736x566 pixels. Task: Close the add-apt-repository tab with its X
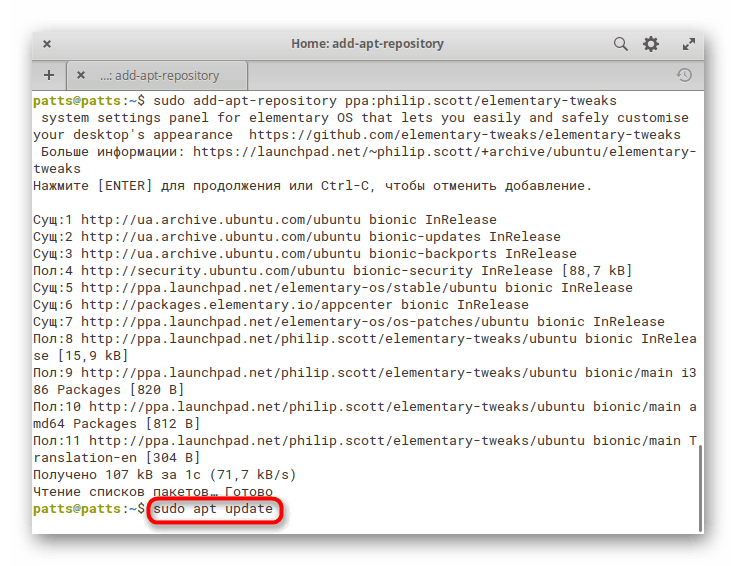click(x=81, y=75)
